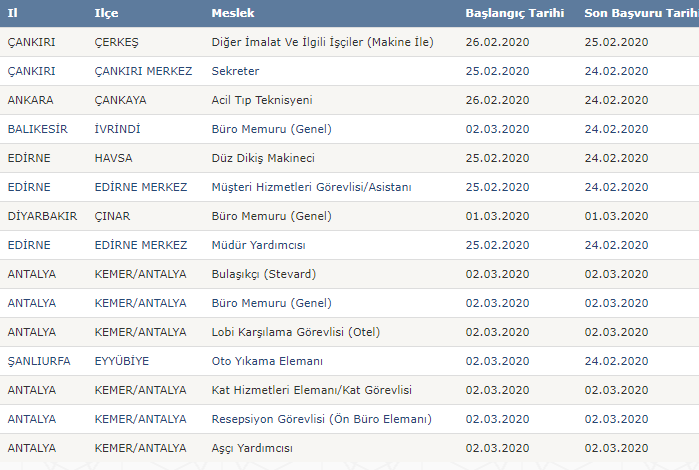Open Kat Hizmetleri Elemanı/Kat Görevlisi listing

click(312, 390)
